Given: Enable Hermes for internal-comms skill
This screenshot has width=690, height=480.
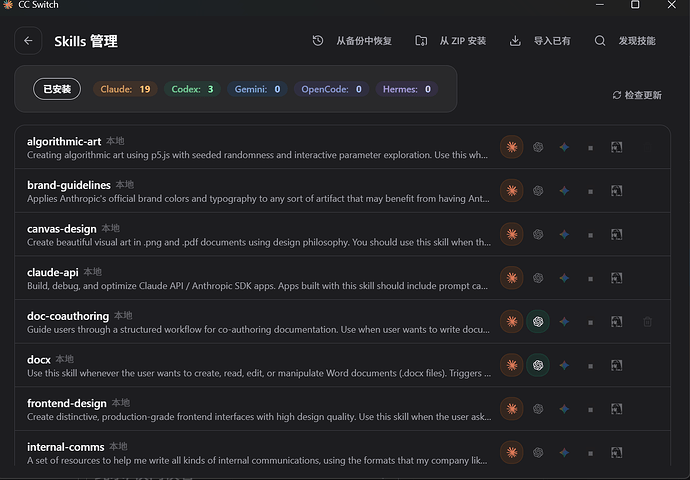Looking at the screenshot, I should pos(617,452).
